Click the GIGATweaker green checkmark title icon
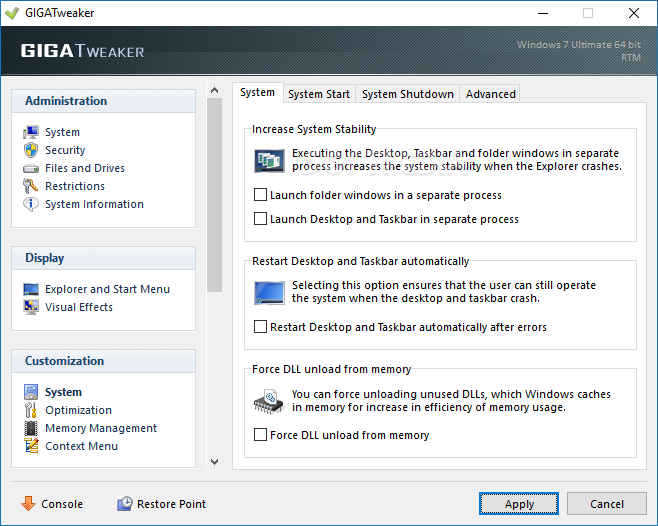The image size is (658, 526). click(12, 13)
